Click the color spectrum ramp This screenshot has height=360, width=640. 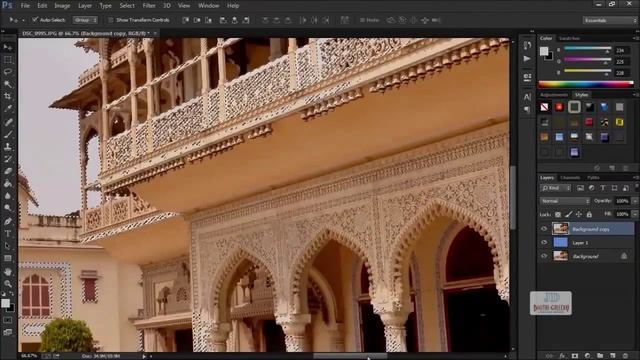click(586, 84)
